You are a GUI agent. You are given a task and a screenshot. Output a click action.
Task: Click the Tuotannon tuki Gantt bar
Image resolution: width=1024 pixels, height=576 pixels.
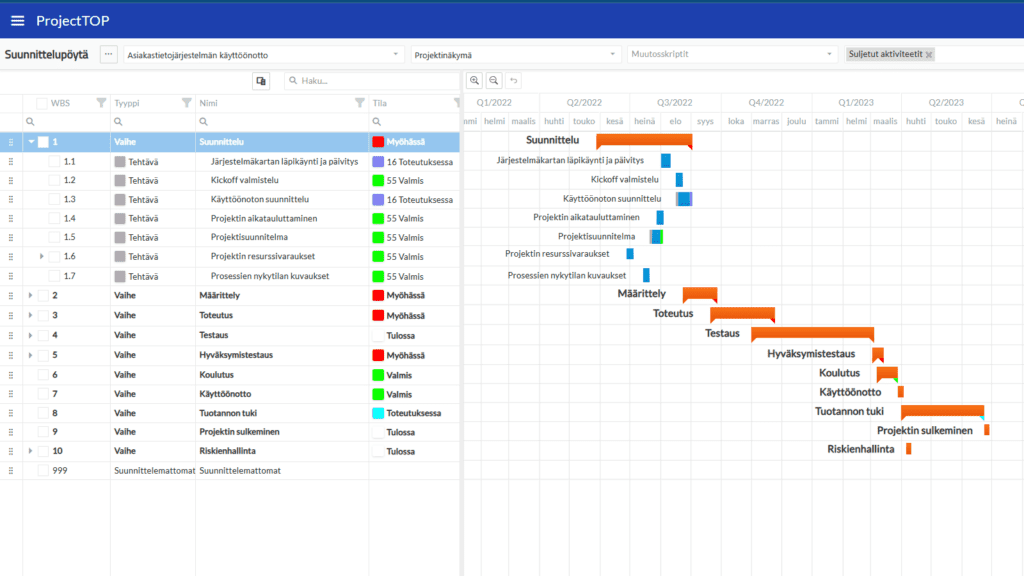pos(942,411)
